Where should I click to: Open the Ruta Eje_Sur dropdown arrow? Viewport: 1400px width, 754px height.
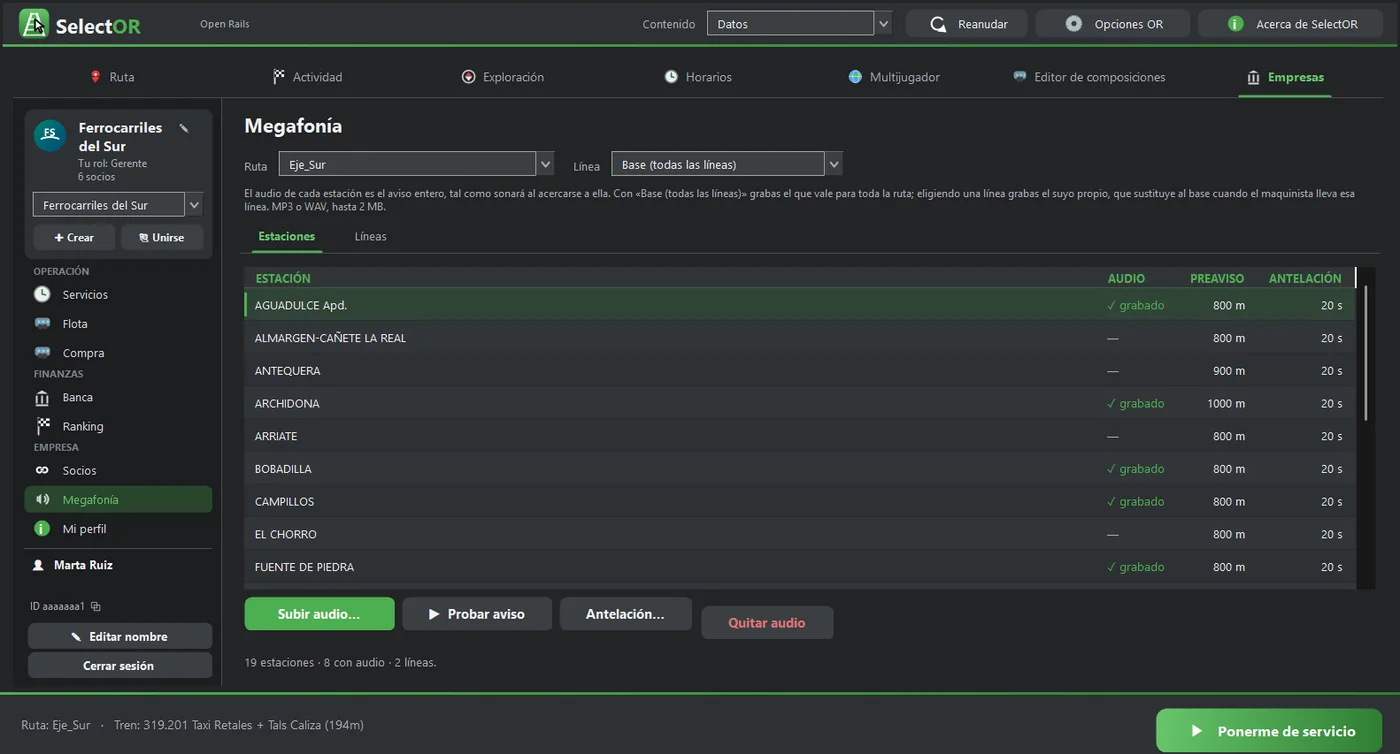coord(545,164)
